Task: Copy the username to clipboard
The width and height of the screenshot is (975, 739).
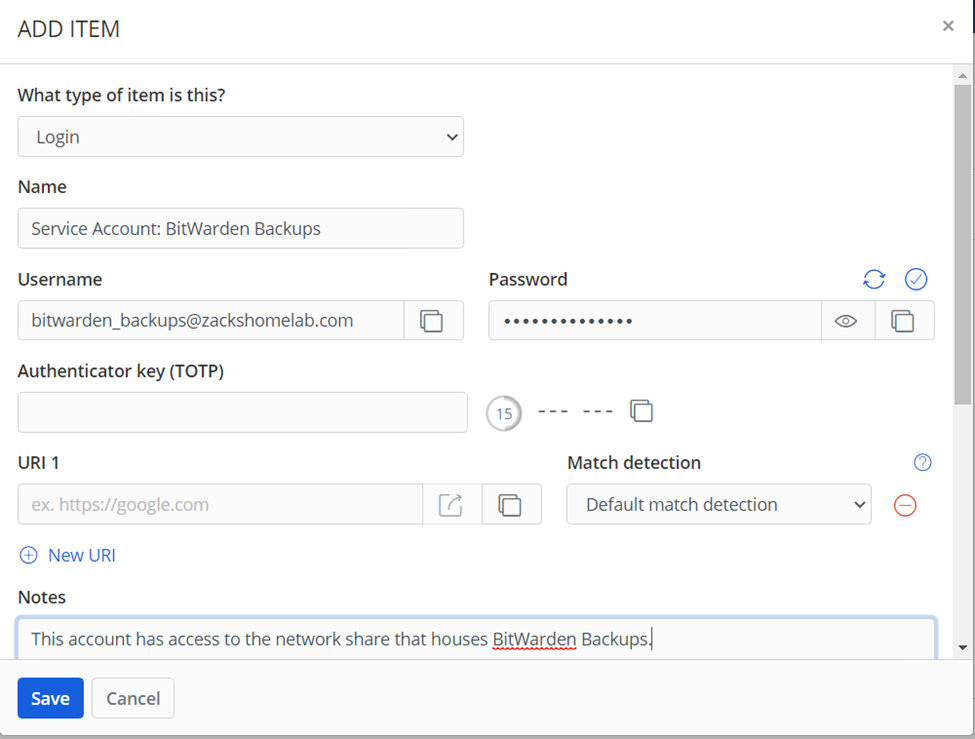Action: click(432, 321)
